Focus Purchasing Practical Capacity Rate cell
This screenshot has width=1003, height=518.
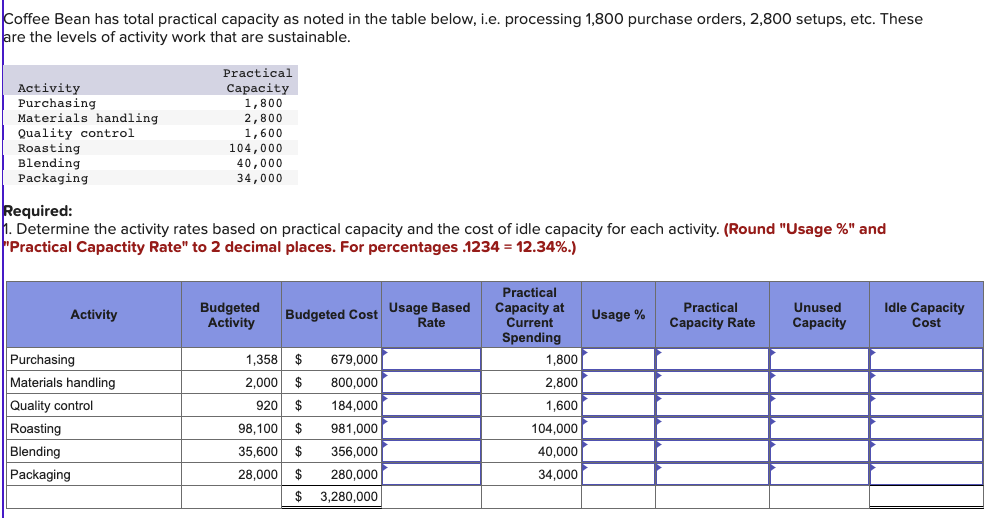click(713, 359)
